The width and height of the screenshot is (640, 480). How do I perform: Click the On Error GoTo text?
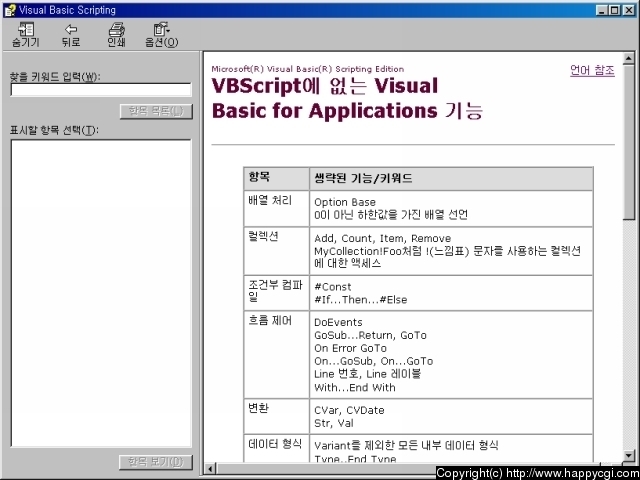(350, 348)
